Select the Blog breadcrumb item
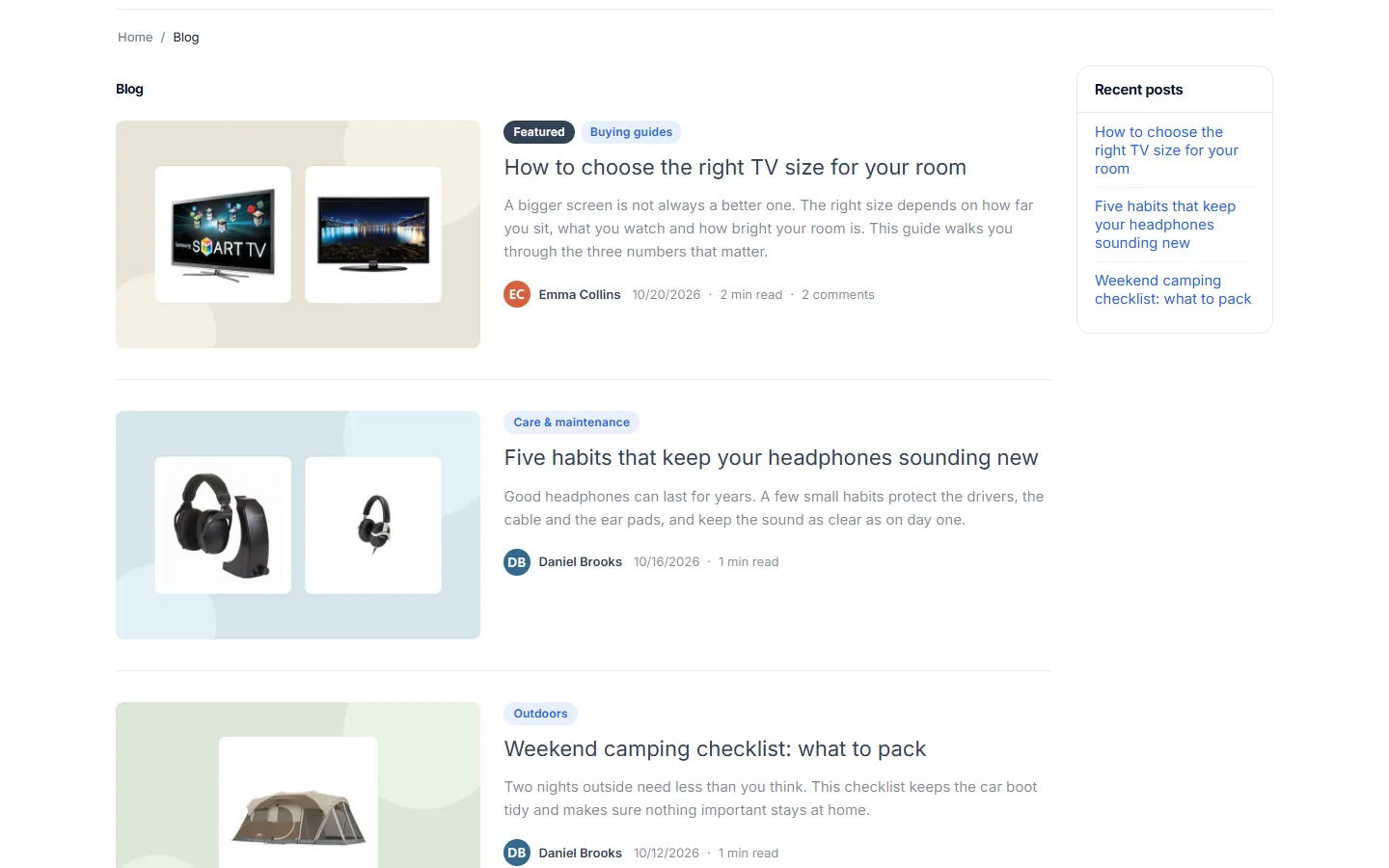This screenshot has width=1389, height=868. point(186,38)
